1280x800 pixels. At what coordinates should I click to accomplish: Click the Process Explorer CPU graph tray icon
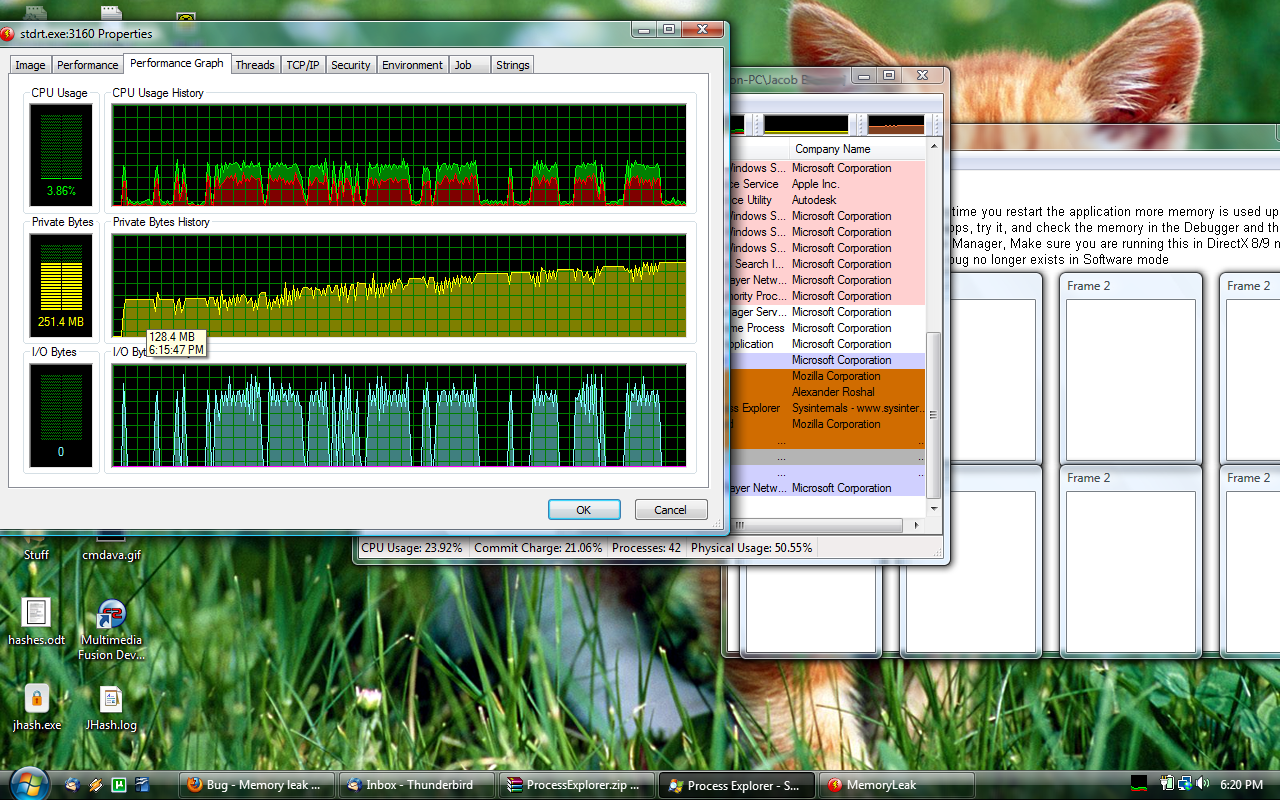pos(1139,784)
